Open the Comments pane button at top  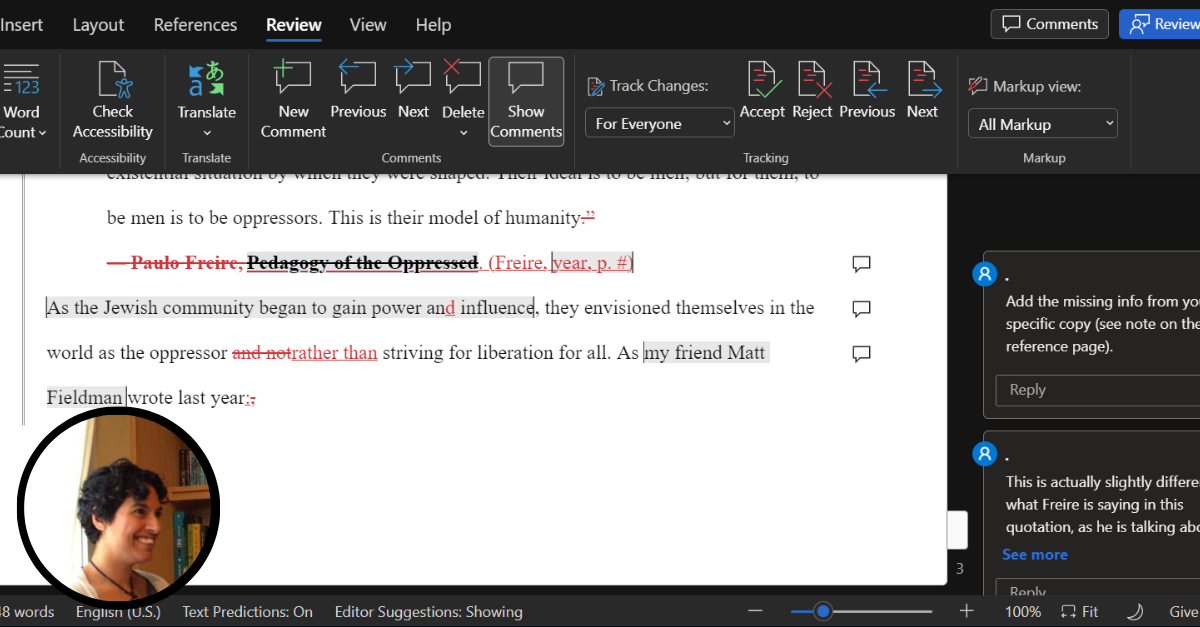pos(1050,24)
